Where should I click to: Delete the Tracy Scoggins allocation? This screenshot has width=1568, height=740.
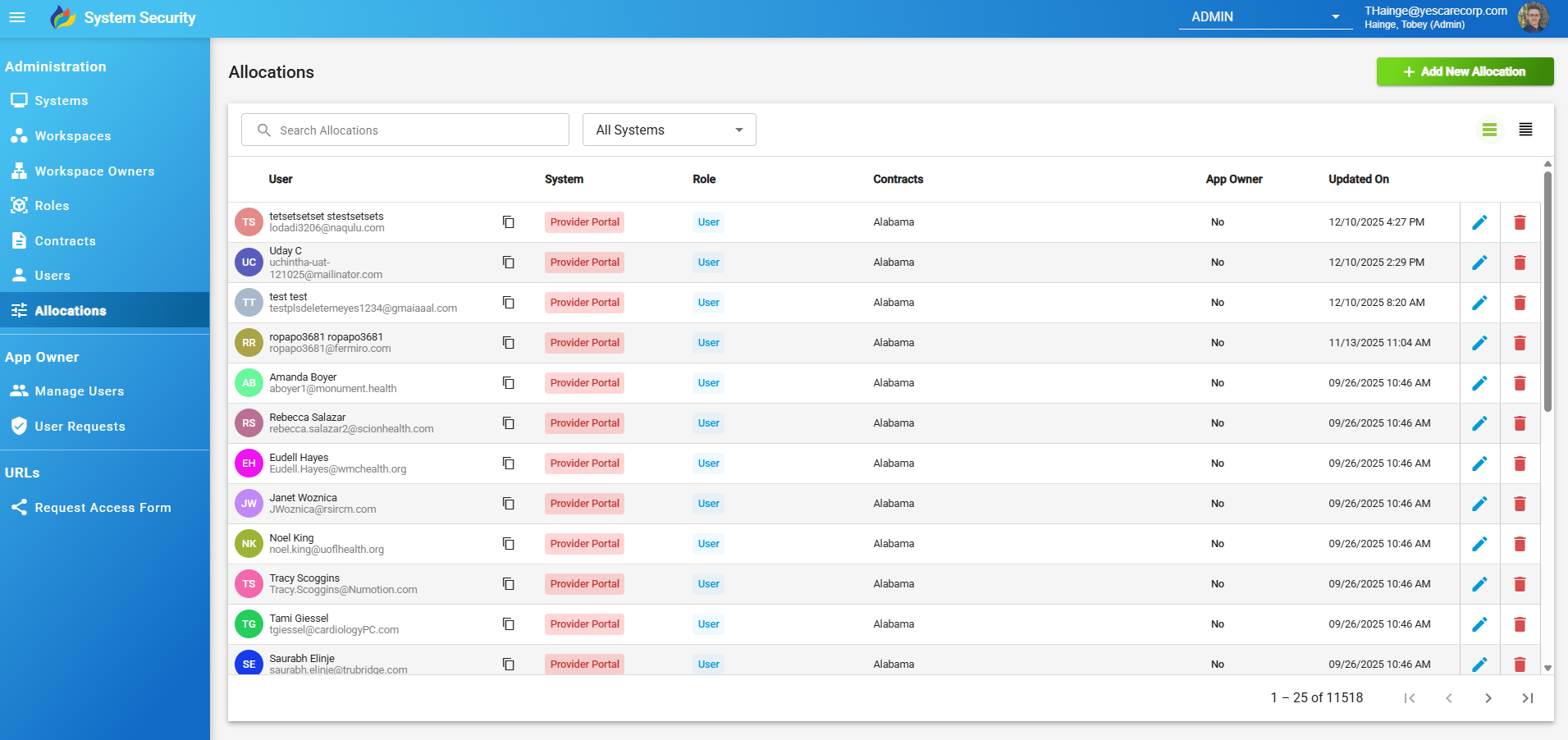pyautogui.click(x=1520, y=584)
